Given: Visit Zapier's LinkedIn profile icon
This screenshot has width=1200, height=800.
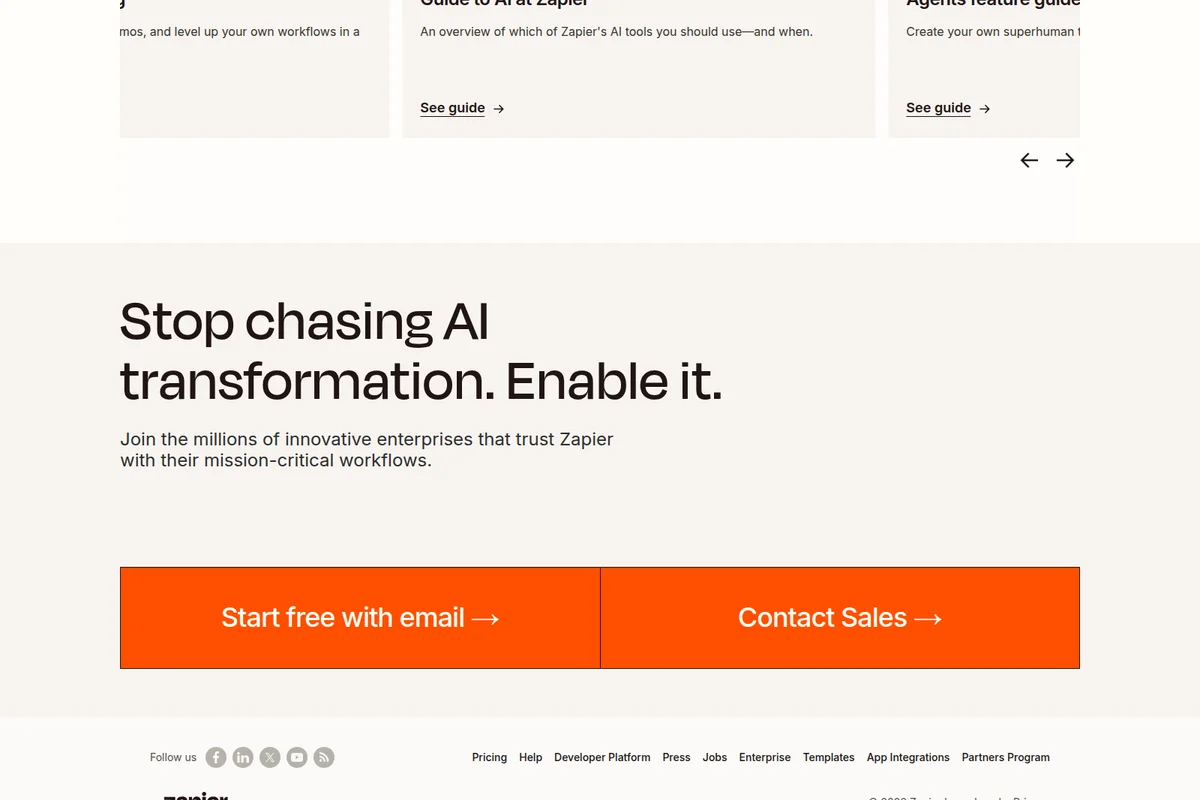Looking at the screenshot, I should tap(242, 757).
